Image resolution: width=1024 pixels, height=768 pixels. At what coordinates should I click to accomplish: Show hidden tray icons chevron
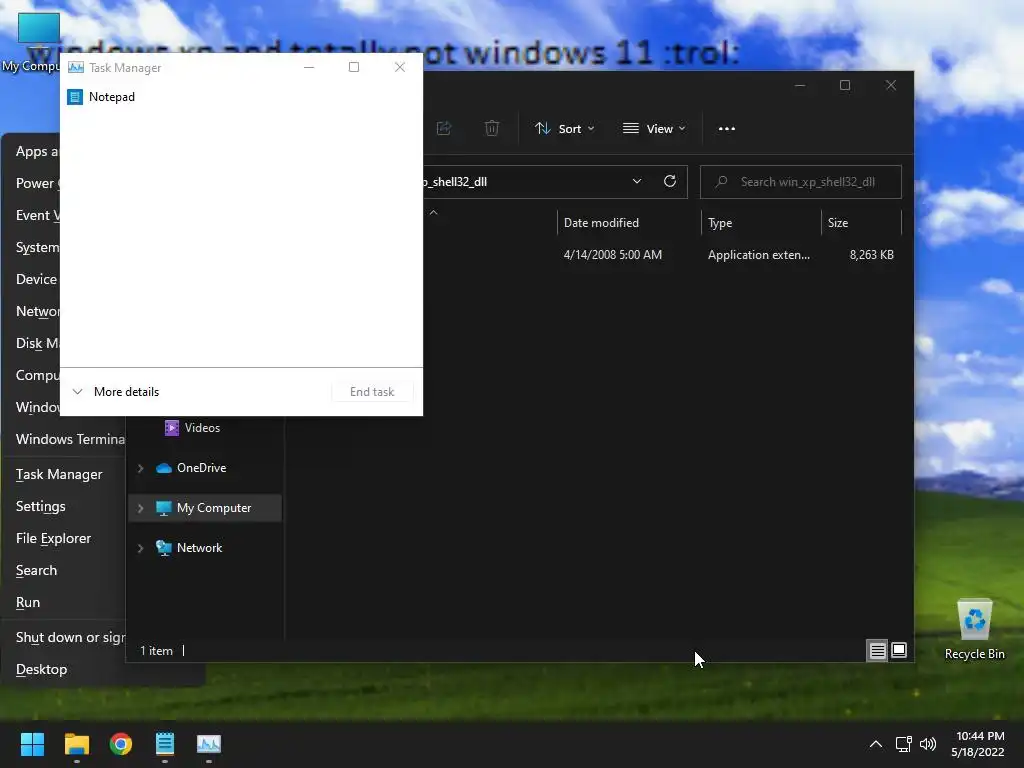[x=876, y=744]
